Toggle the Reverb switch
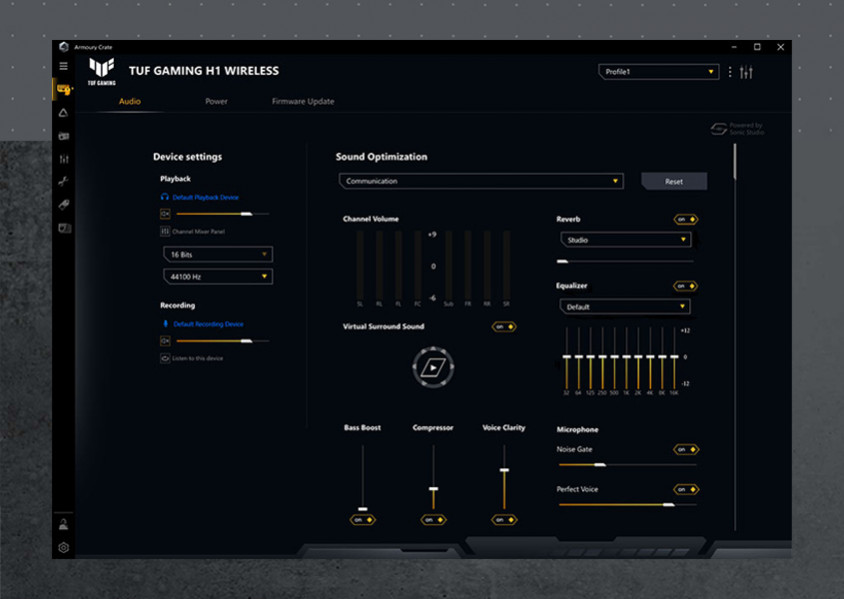844x599 pixels. [x=686, y=219]
